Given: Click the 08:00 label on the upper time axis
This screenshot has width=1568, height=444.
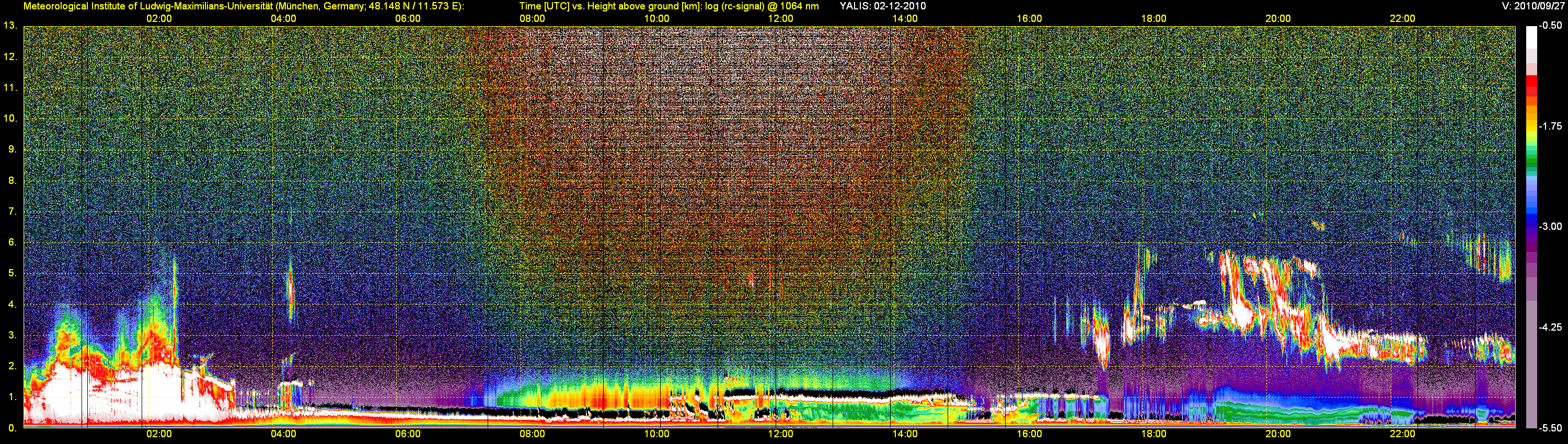Looking at the screenshot, I should [532, 19].
